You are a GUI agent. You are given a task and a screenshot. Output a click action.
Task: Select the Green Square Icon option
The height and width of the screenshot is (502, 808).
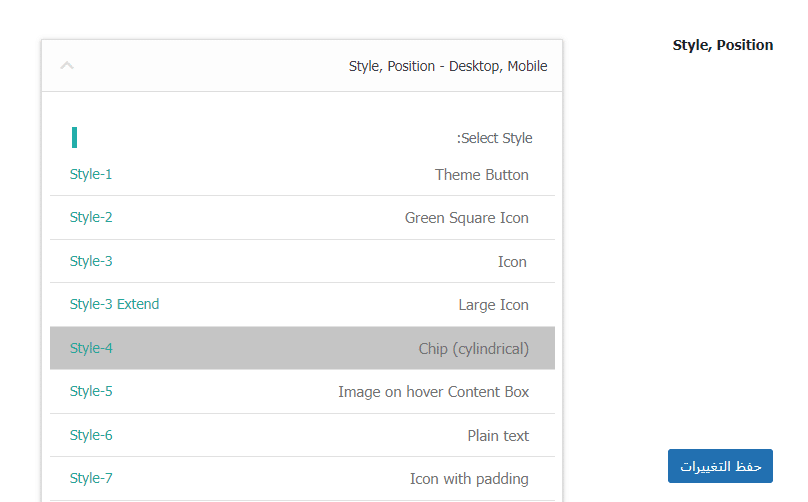coord(466,218)
